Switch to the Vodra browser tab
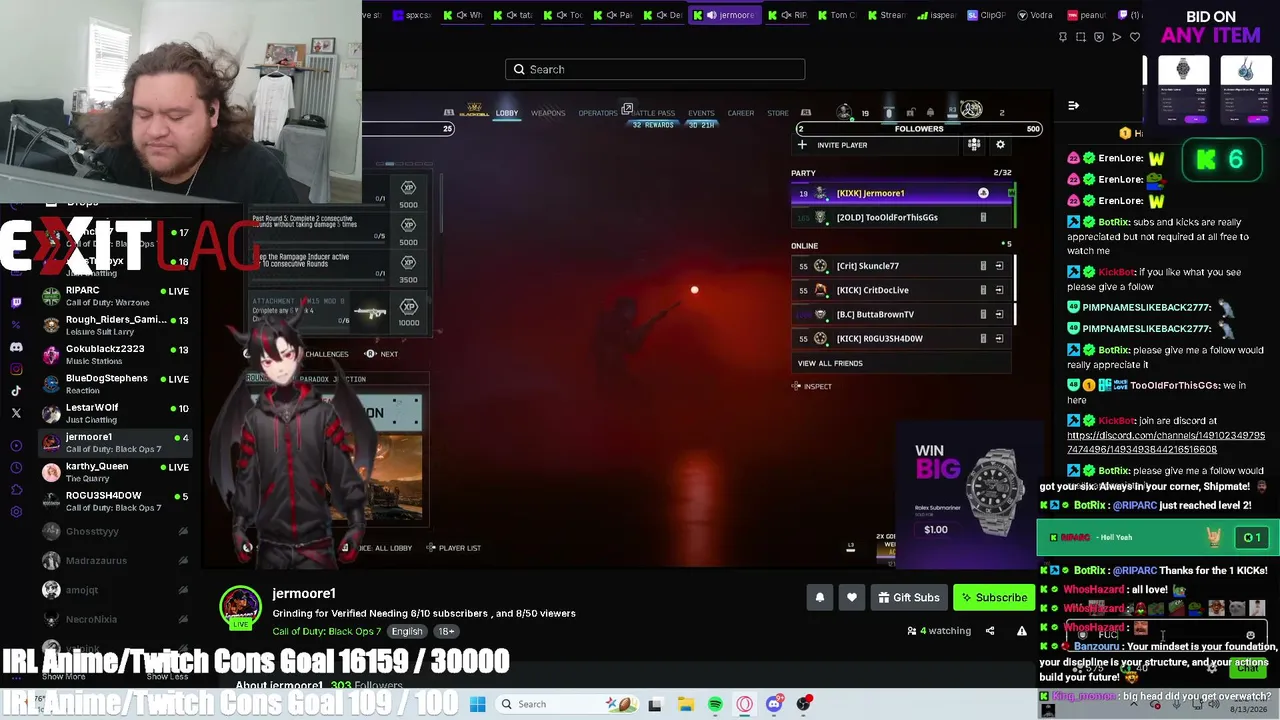 [x=1035, y=15]
